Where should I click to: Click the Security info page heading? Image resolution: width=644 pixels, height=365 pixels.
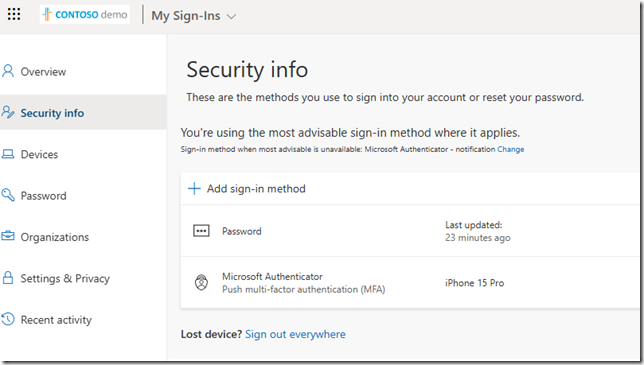[247, 69]
